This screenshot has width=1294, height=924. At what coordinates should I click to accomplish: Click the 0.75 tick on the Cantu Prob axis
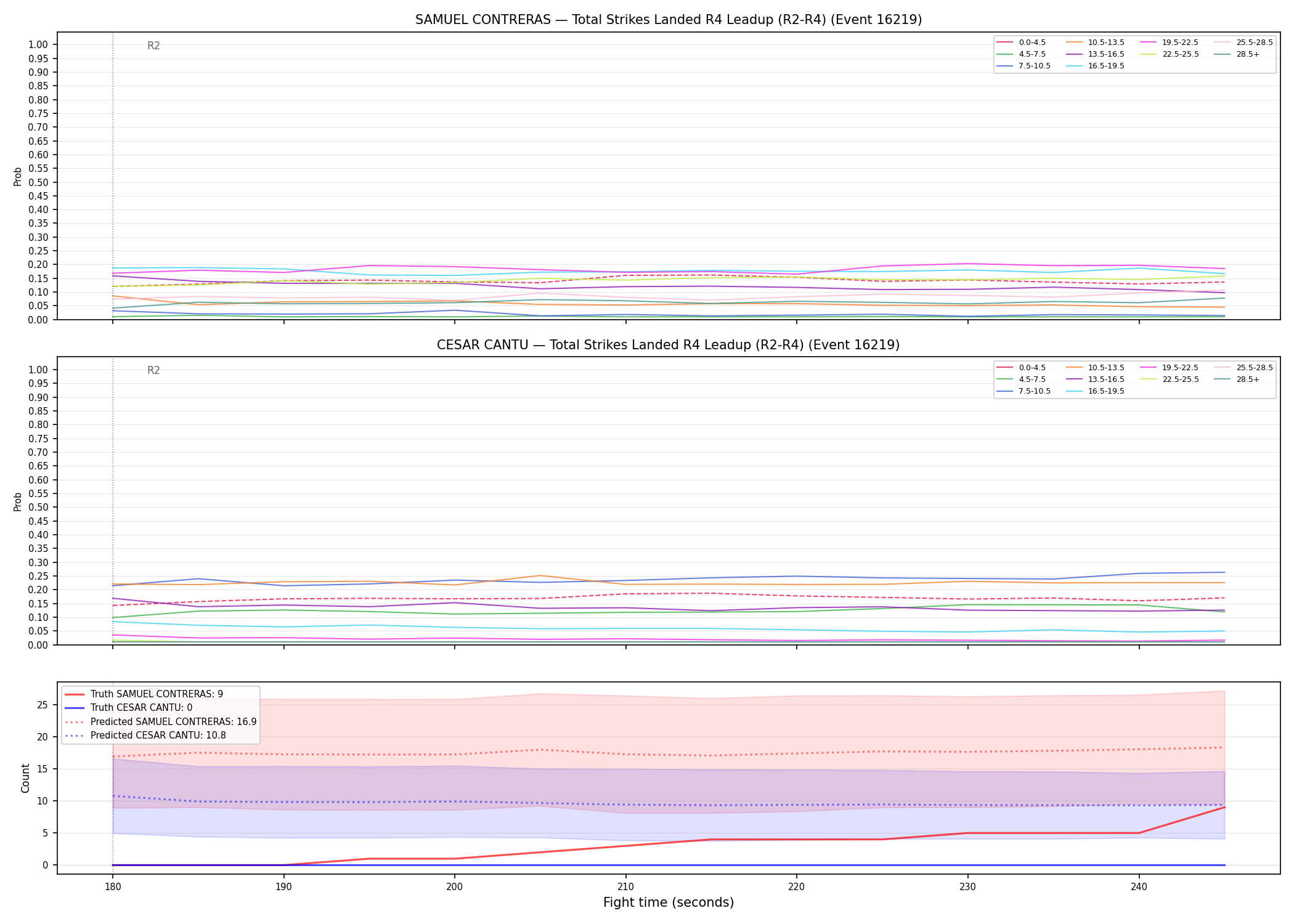[38, 439]
